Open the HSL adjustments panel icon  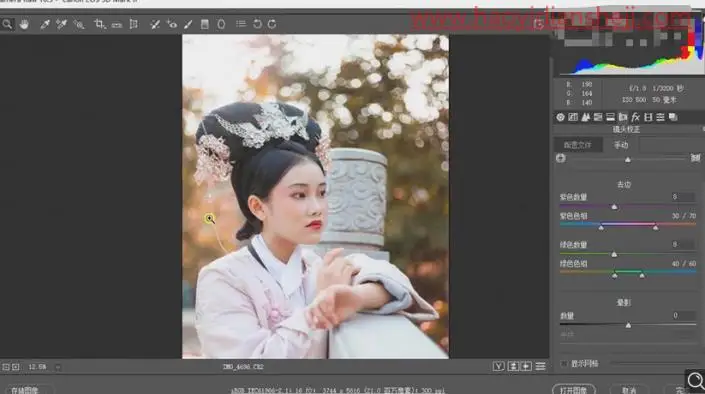(x=598, y=117)
